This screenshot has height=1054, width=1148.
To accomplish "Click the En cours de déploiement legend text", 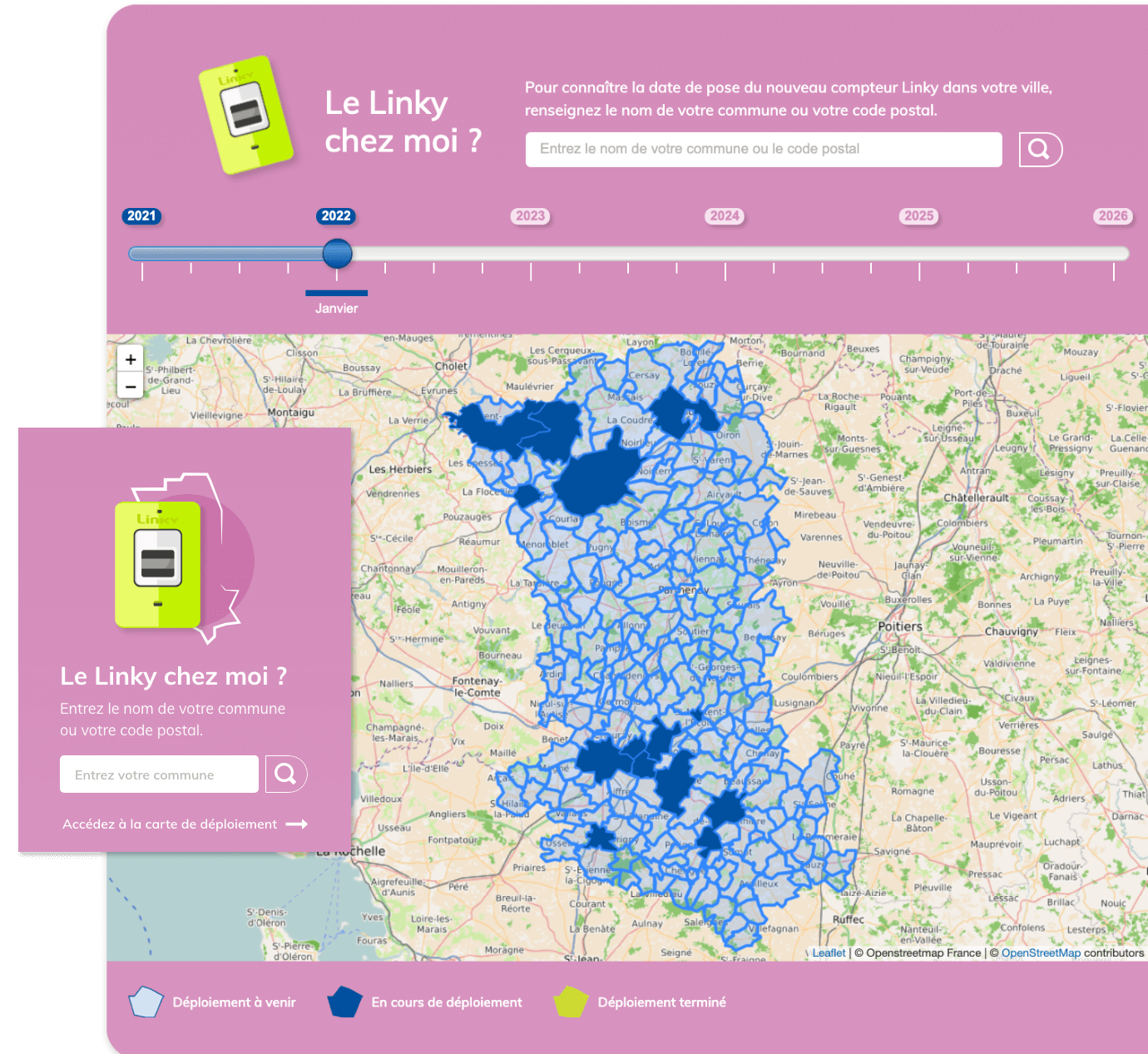I will point(447,1002).
